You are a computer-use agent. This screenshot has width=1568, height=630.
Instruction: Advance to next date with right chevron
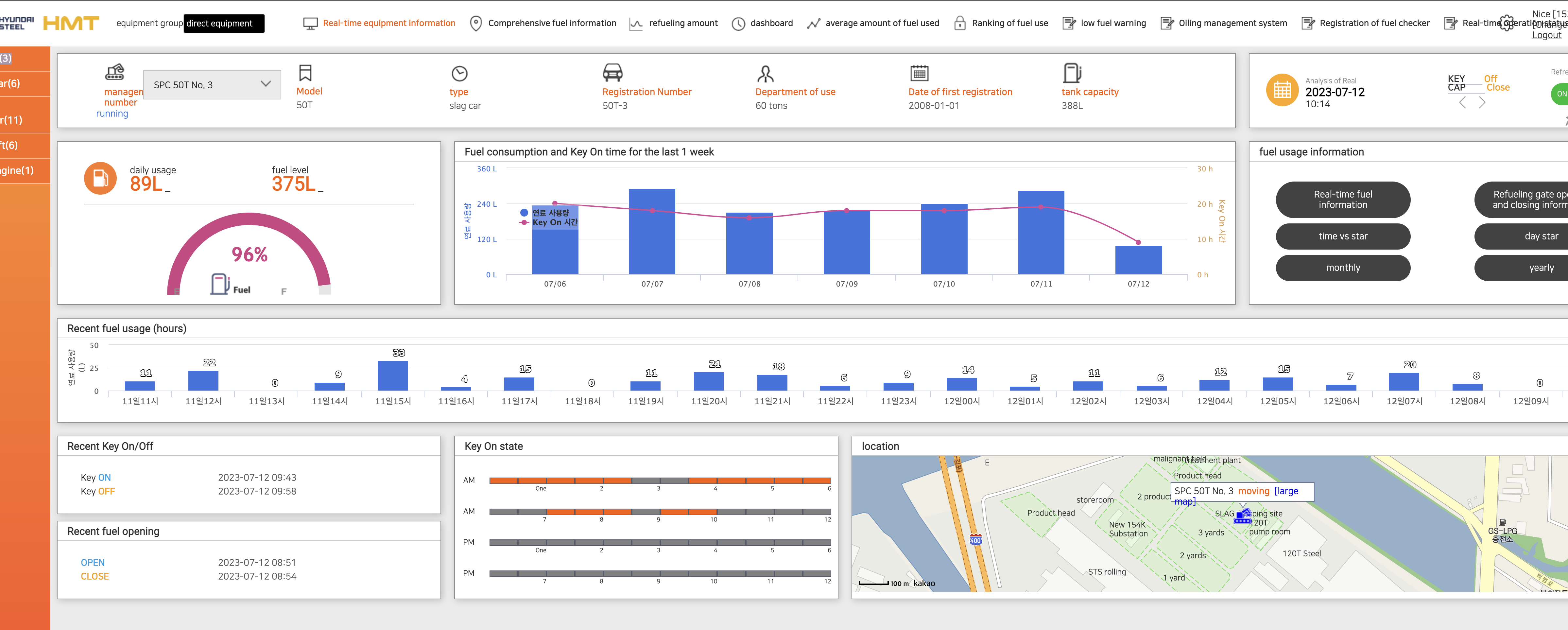tap(1482, 103)
